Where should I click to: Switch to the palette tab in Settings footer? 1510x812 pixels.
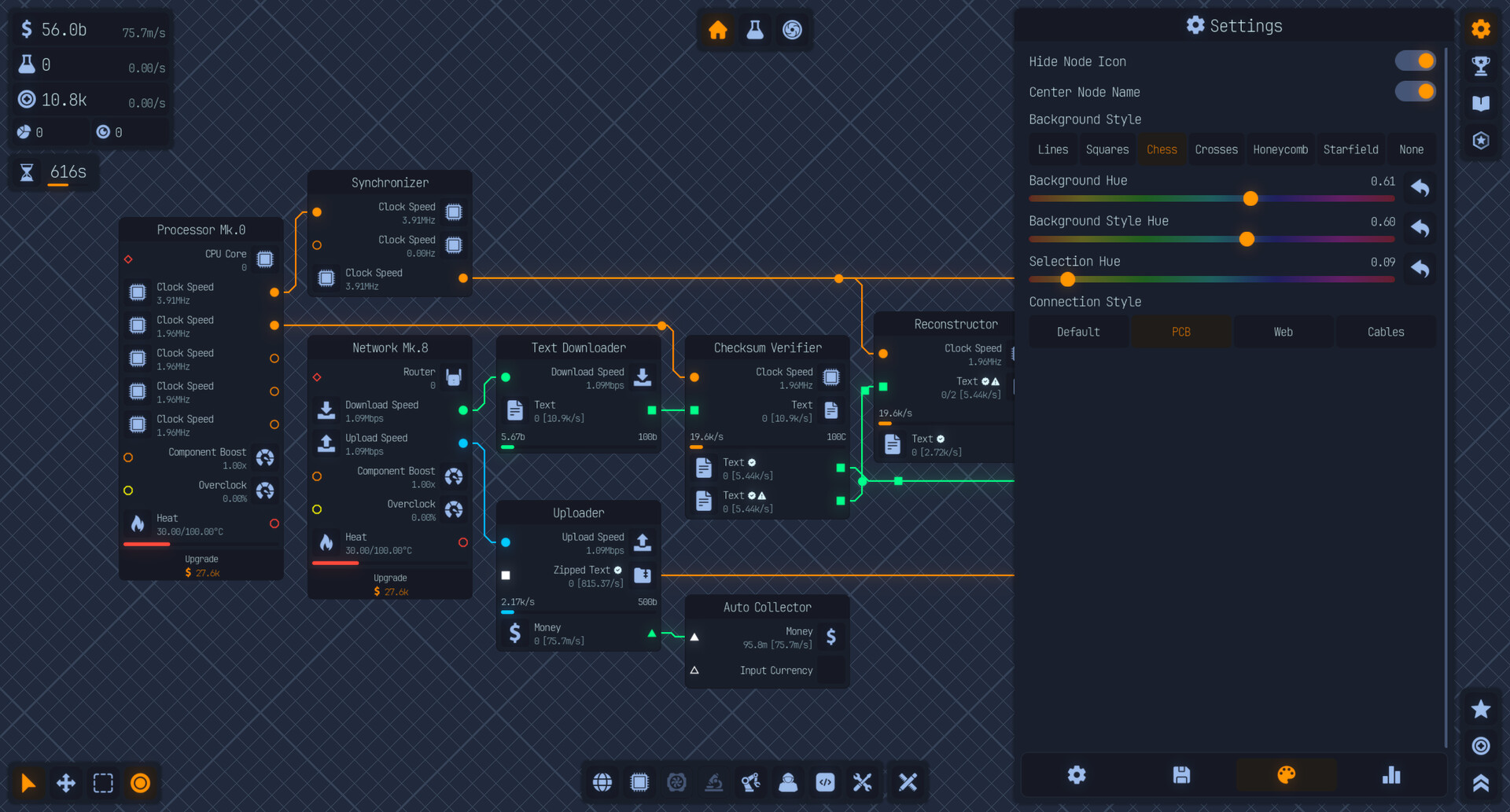pos(1286,775)
